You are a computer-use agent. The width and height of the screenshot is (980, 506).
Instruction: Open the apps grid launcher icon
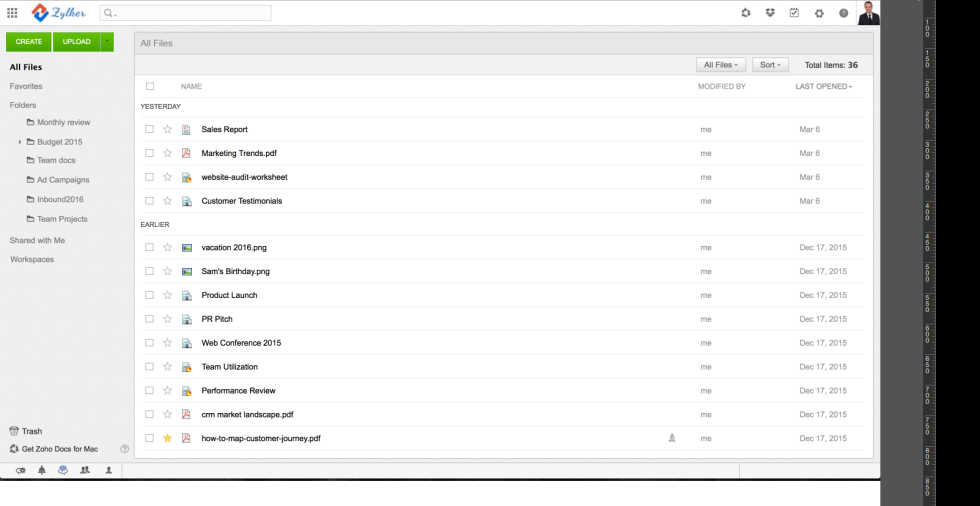pyautogui.click(x=12, y=12)
